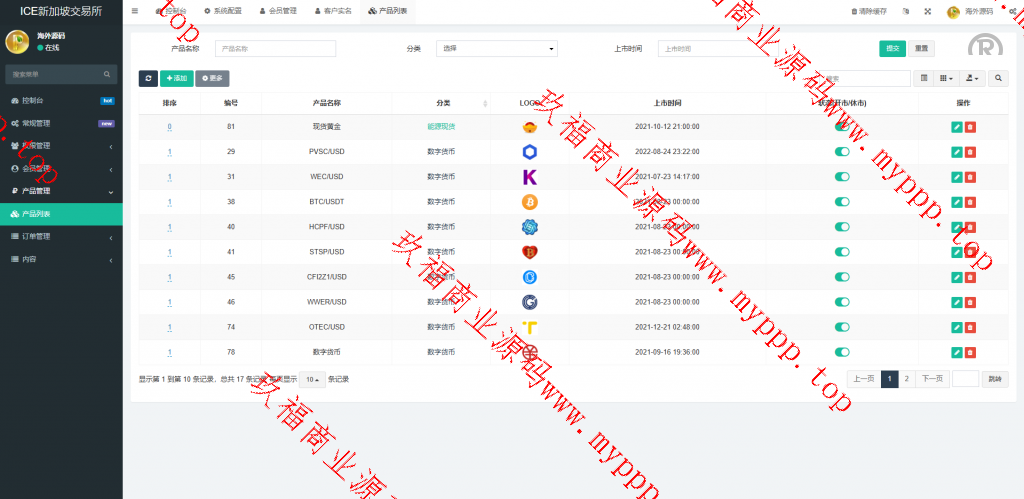Open the columns selection dropdown
Viewport: 1024px width, 499px height.
tap(946, 78)
